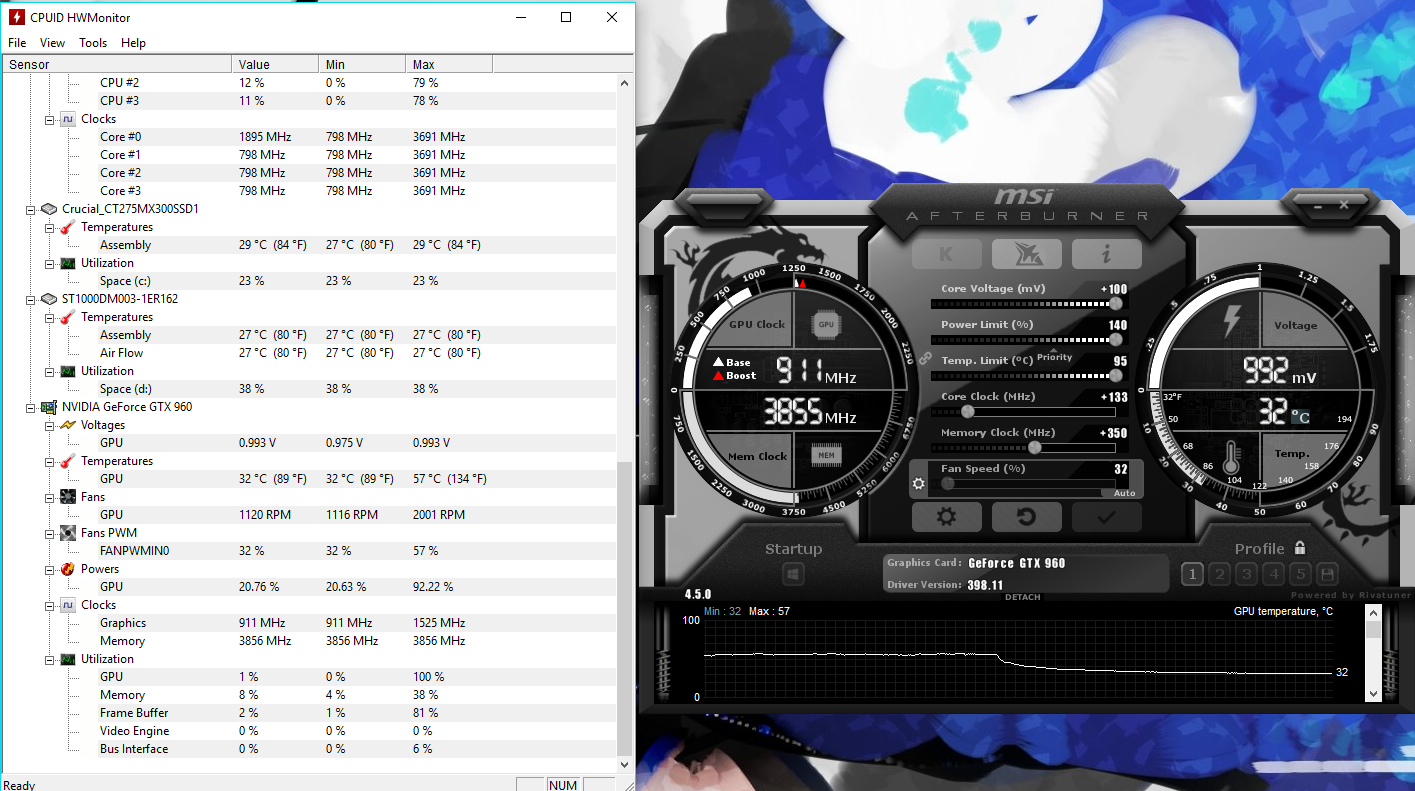Open the Afterburner information 'i' button
Image resolution: width=1415 pixels, height=791 pixels.
point(1106,254)
